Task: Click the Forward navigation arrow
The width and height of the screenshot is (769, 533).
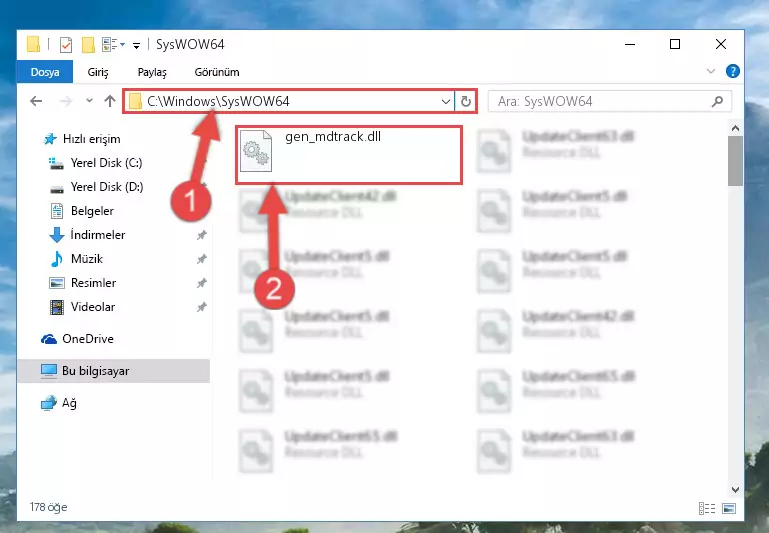Action: (65, 101)
